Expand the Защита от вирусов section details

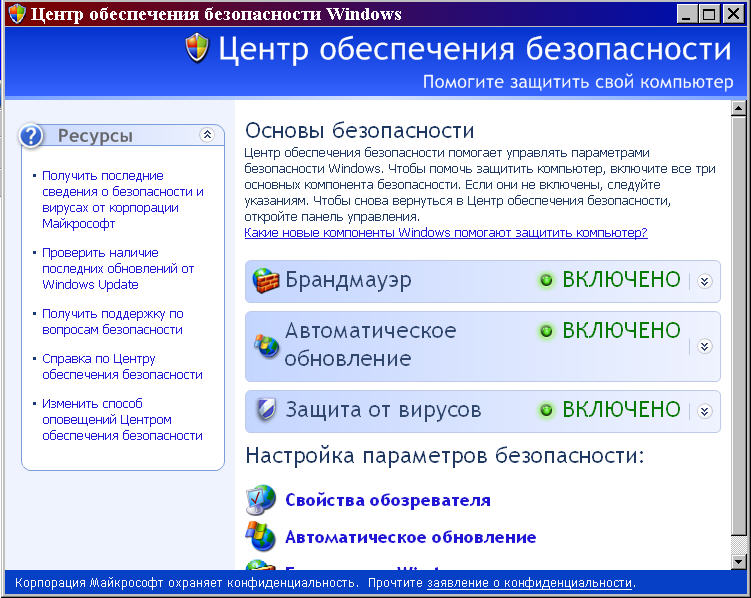[705, 411]
